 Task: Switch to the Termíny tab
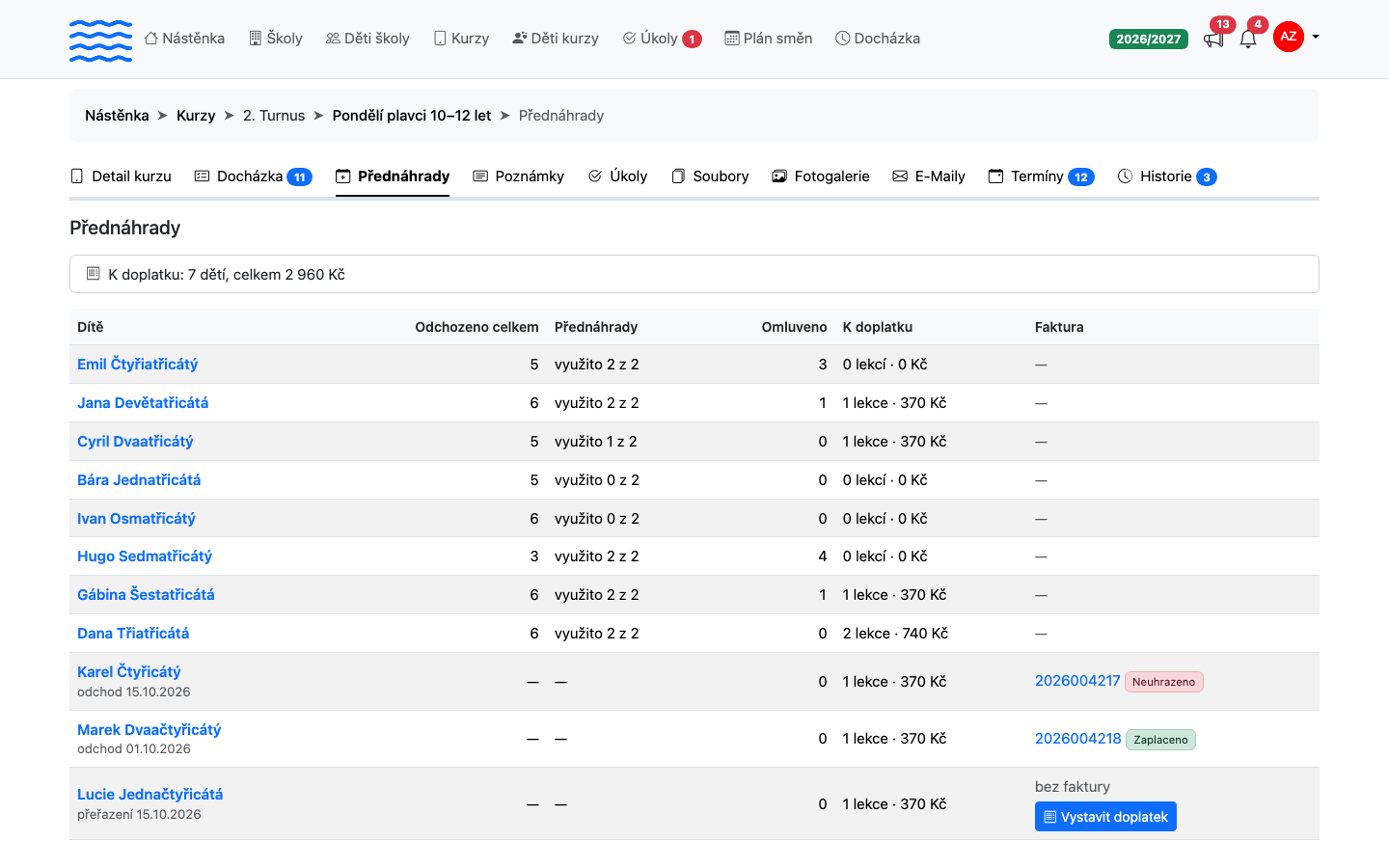coord(1042,176)
